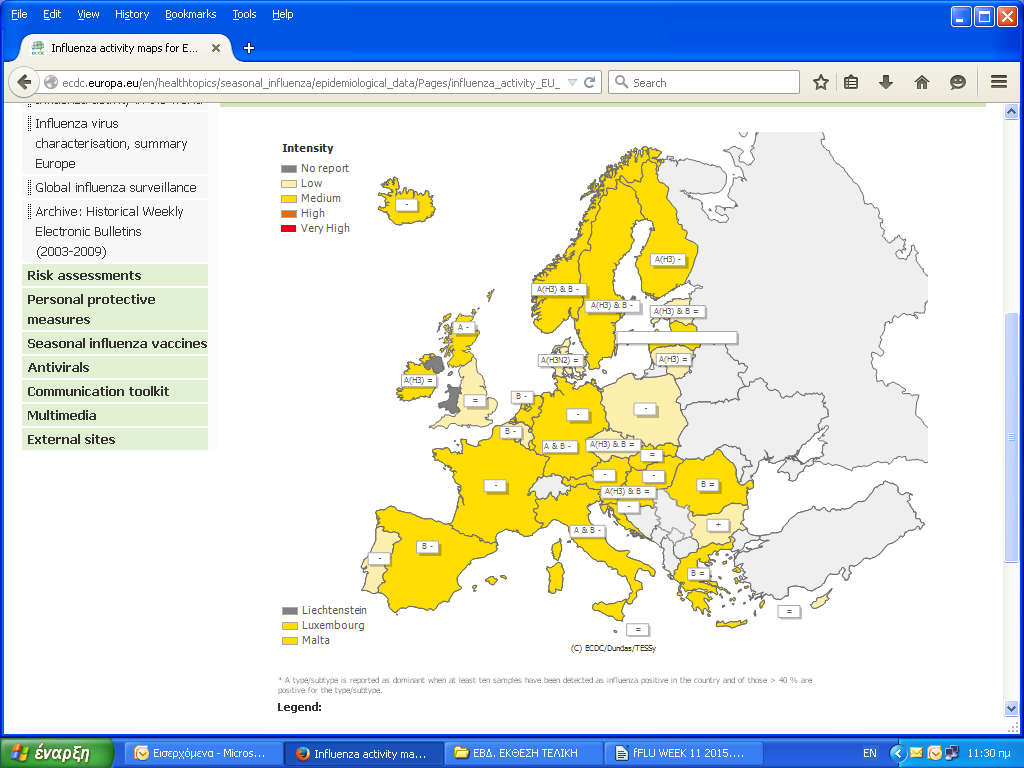This screenshot has height=768, width=1024.
Task: Click the B = label on Greece
Action: (697, 573)
